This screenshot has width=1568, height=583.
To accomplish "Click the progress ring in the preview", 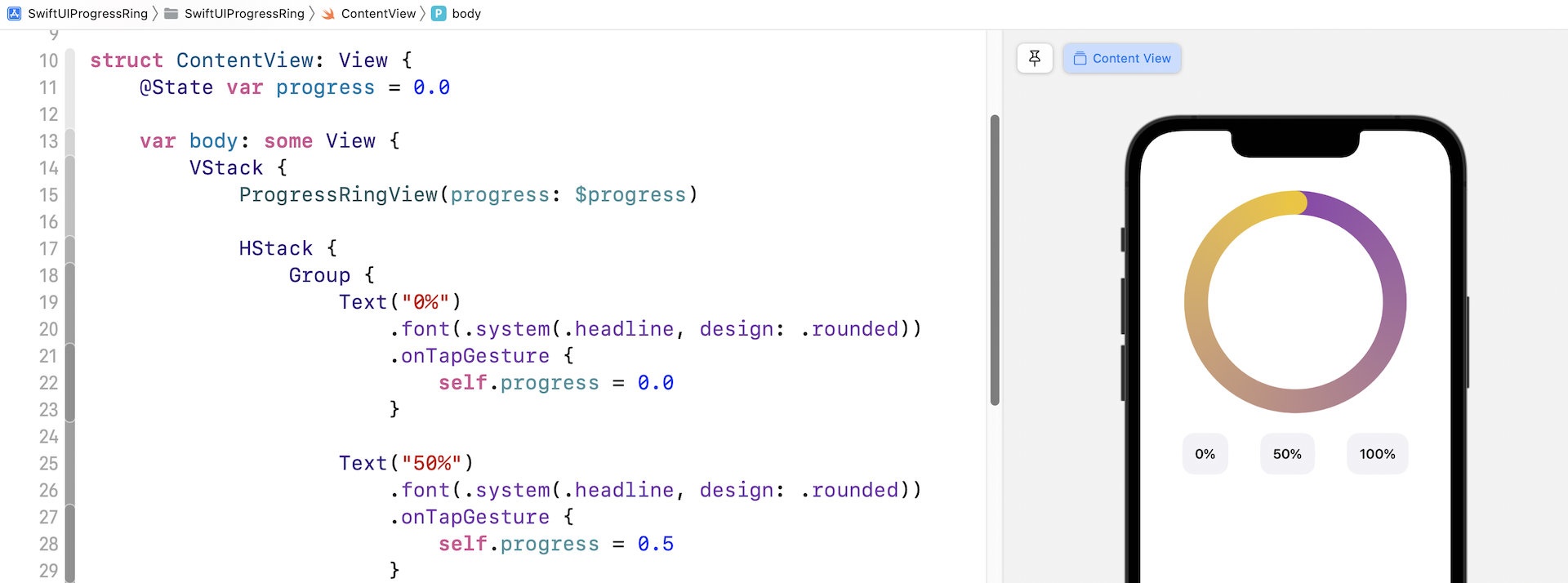I will [x=1196, y=302].
